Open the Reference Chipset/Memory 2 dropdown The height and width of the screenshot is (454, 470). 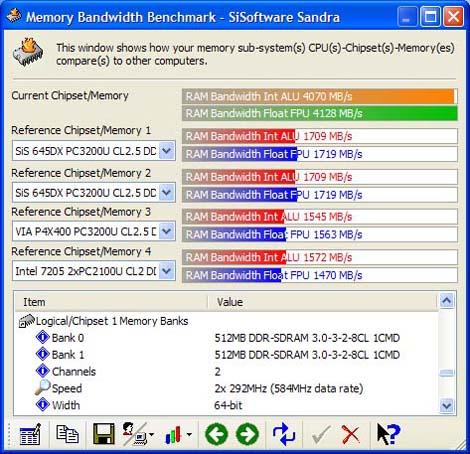(x=167, y=192)
